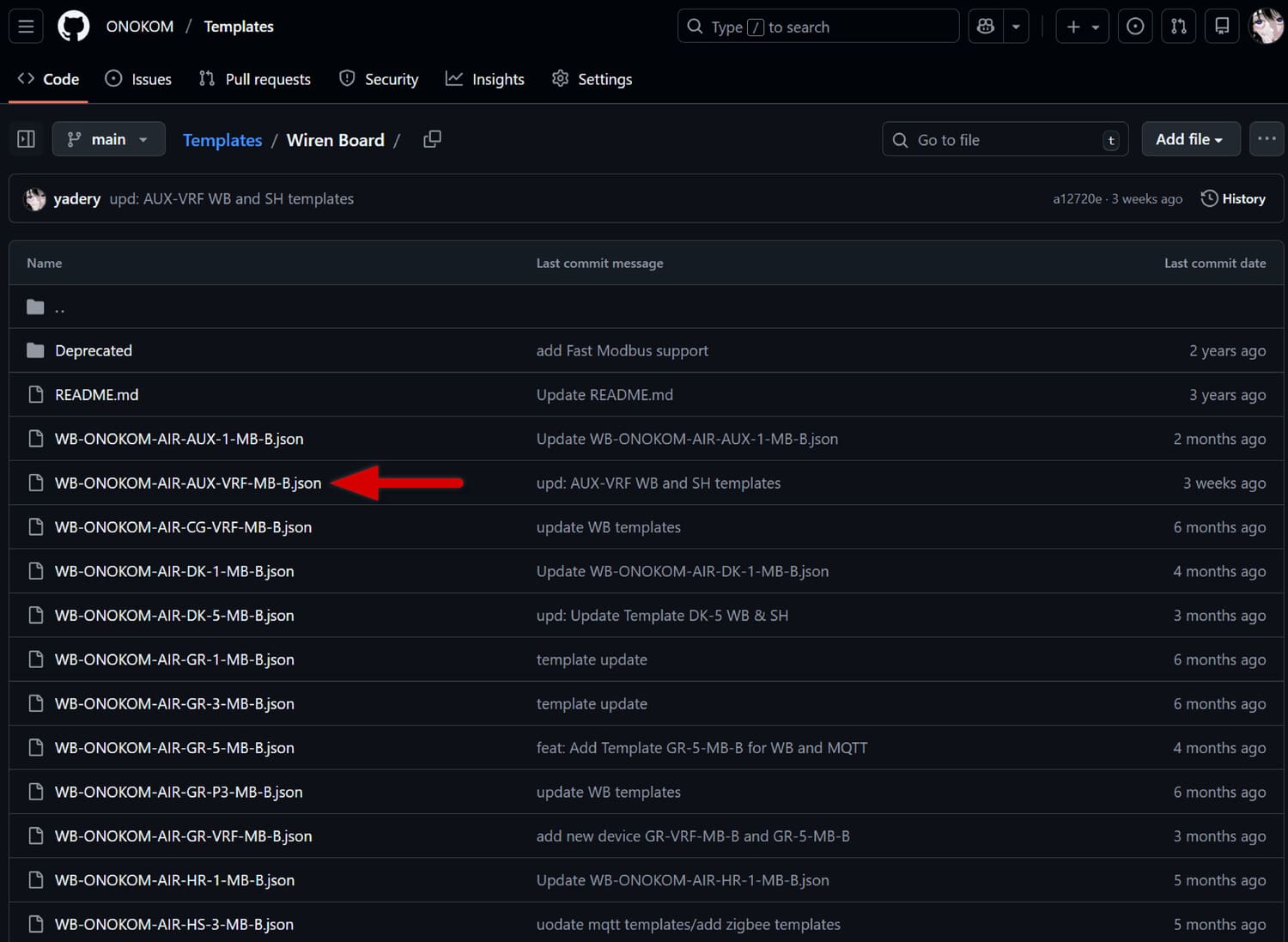This screenshot has width=1288, height=942.
Task: Open the notifications inbox icon
Action: 1222,27
